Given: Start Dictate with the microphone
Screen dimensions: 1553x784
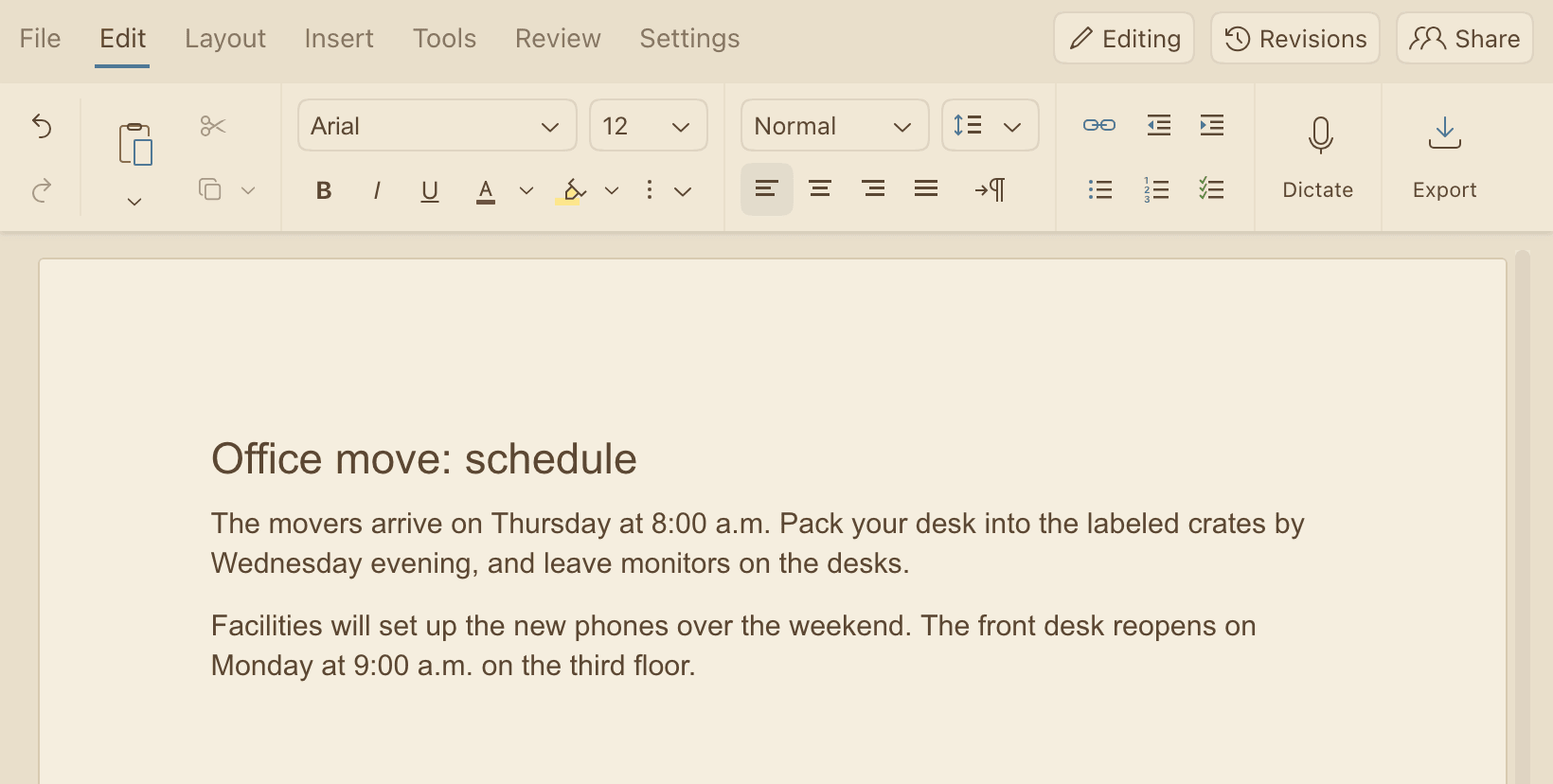Looking at the screenshot, I should coord(1320,134).
